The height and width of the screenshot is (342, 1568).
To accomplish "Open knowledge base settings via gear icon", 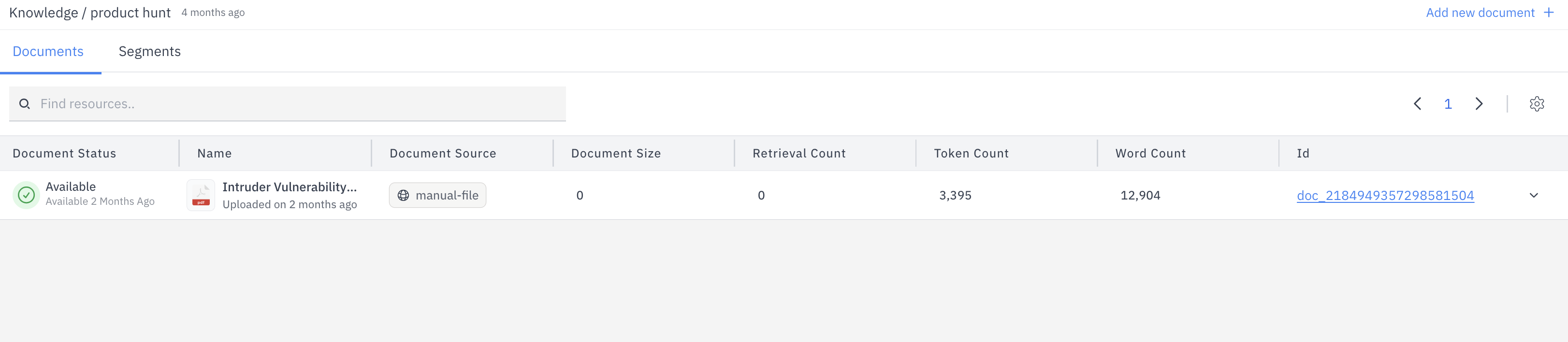I will 1538,103.
